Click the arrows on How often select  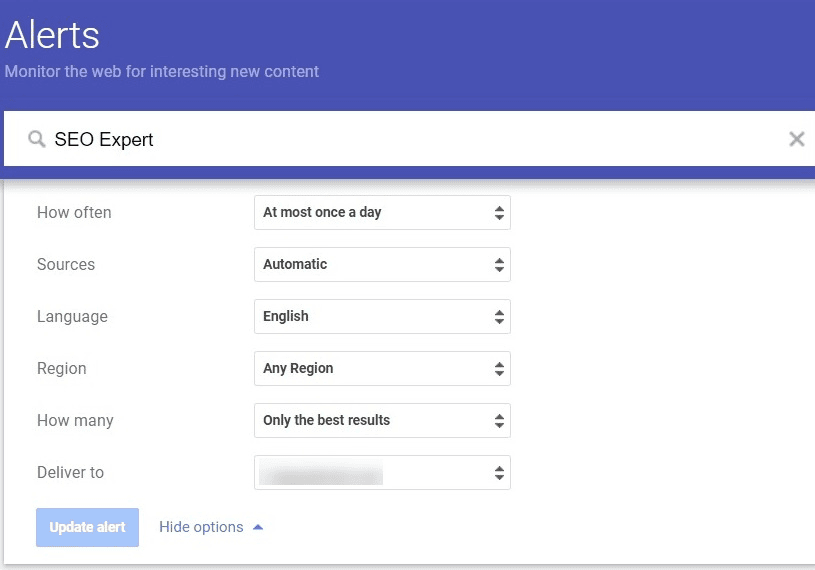[x=499, y=212]
